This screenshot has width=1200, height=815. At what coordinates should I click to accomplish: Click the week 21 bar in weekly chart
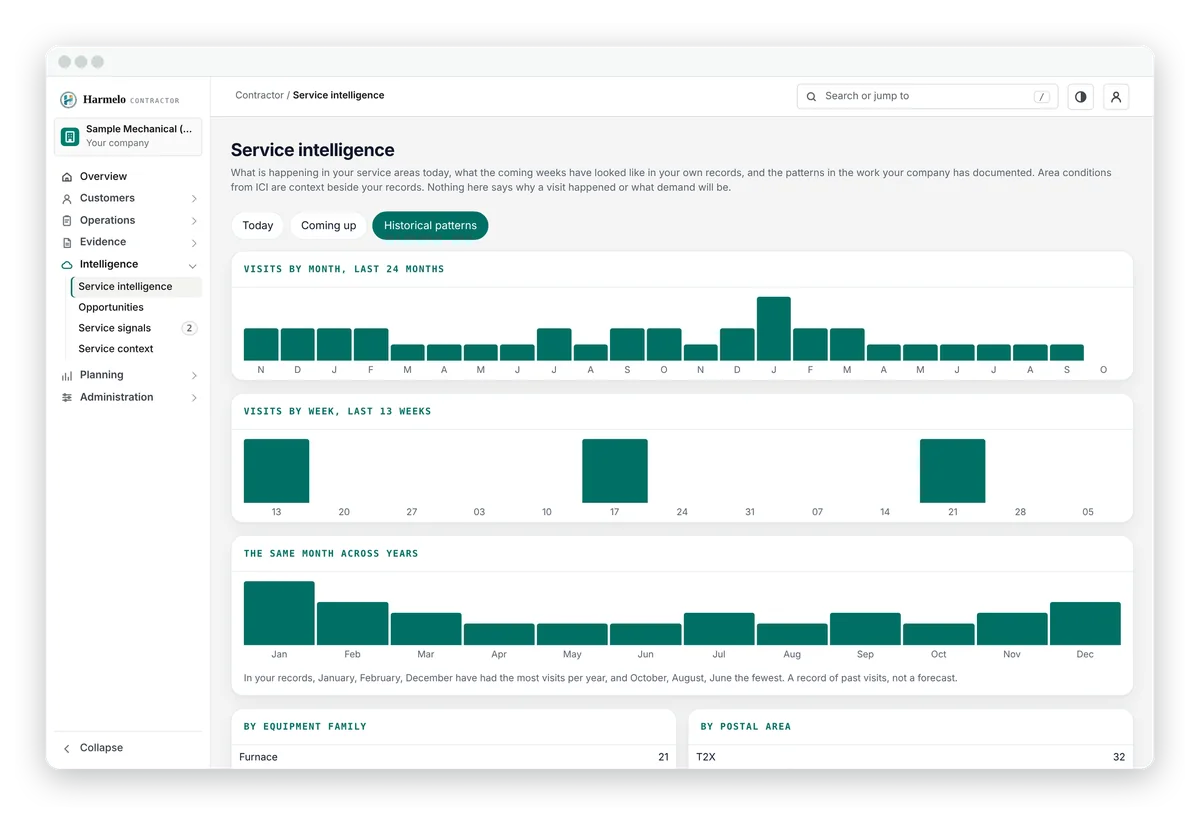tap(953, 471)
